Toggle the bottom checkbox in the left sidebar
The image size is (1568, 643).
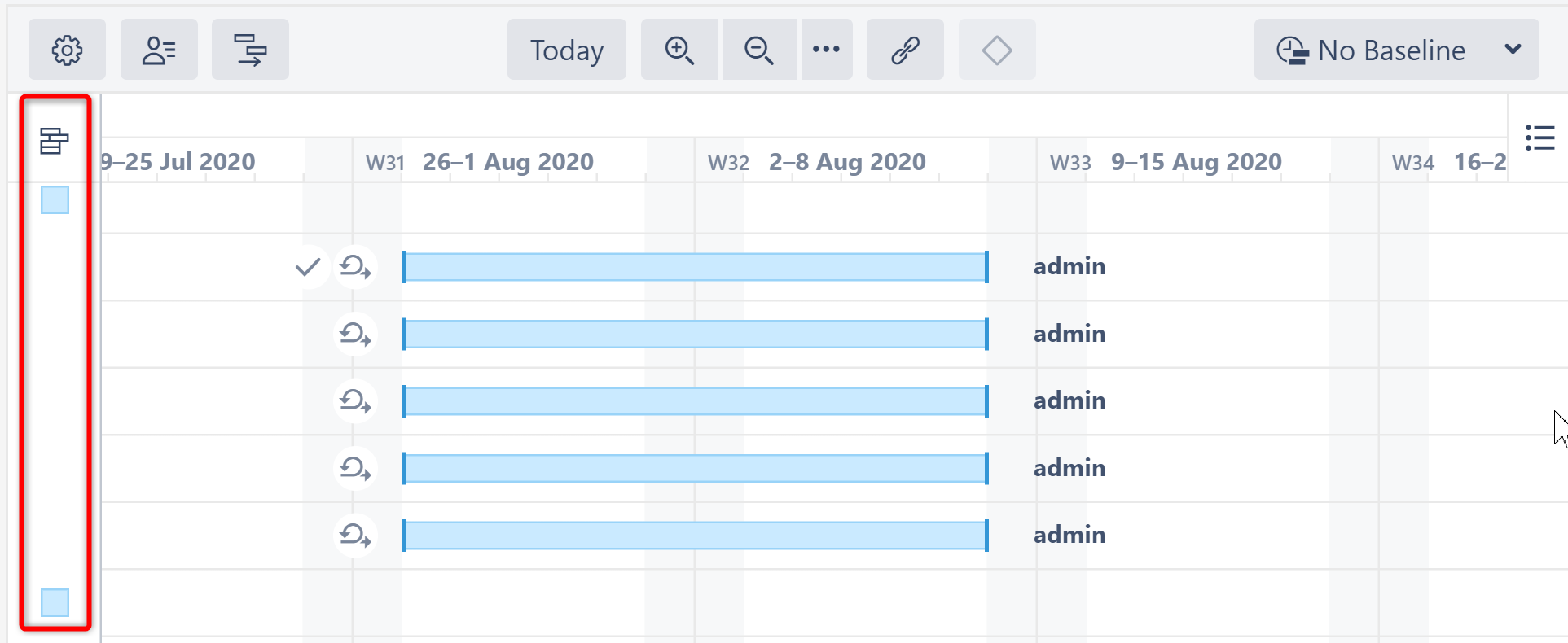click(53, 603)
